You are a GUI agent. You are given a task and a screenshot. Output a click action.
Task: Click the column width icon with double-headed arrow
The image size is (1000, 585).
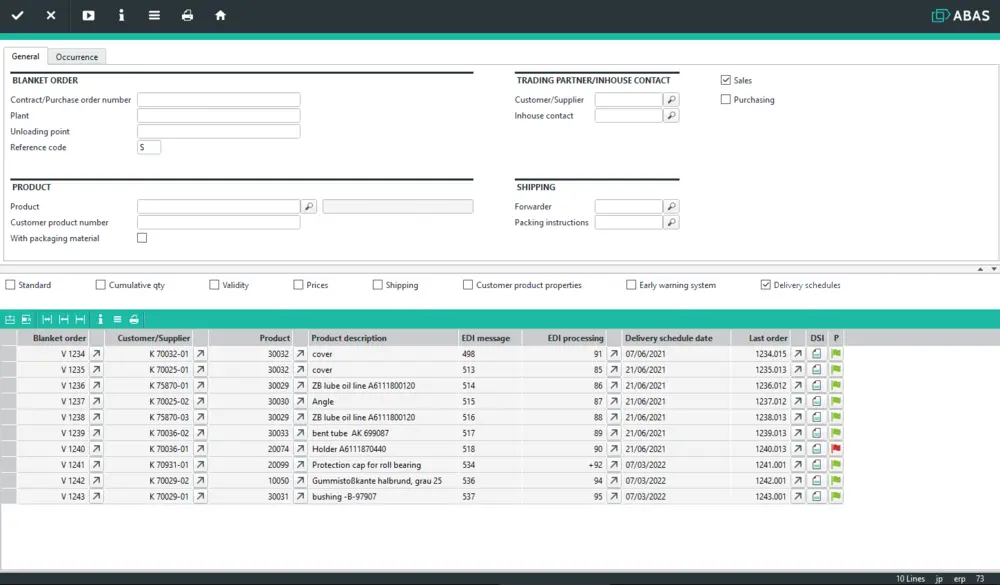(47, 319)
